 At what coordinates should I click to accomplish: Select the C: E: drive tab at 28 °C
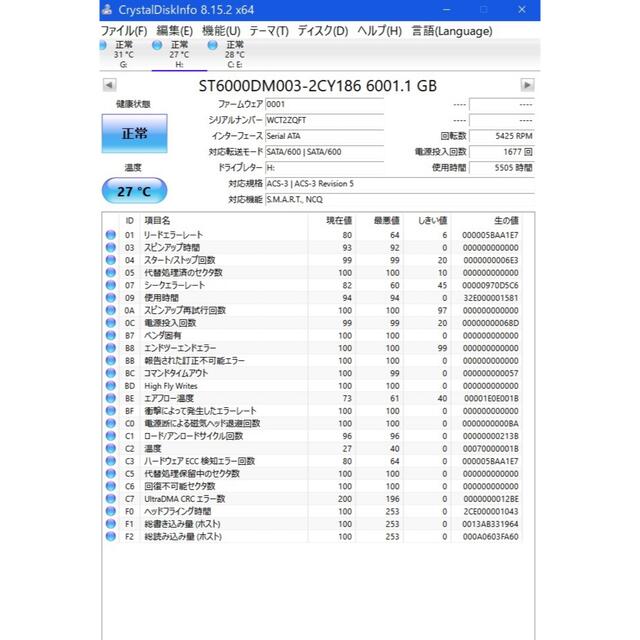click(235, 55)
